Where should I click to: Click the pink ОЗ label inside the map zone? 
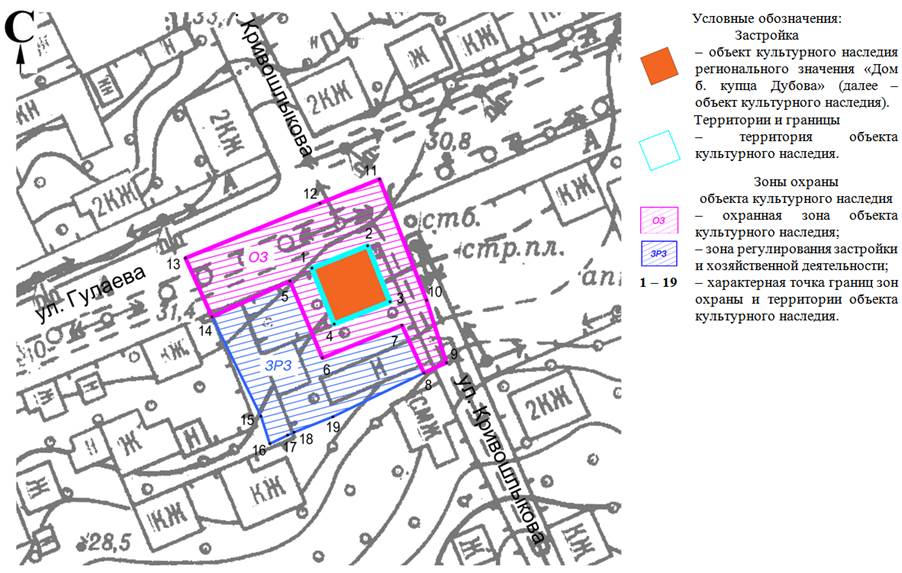tap(260, 257)
